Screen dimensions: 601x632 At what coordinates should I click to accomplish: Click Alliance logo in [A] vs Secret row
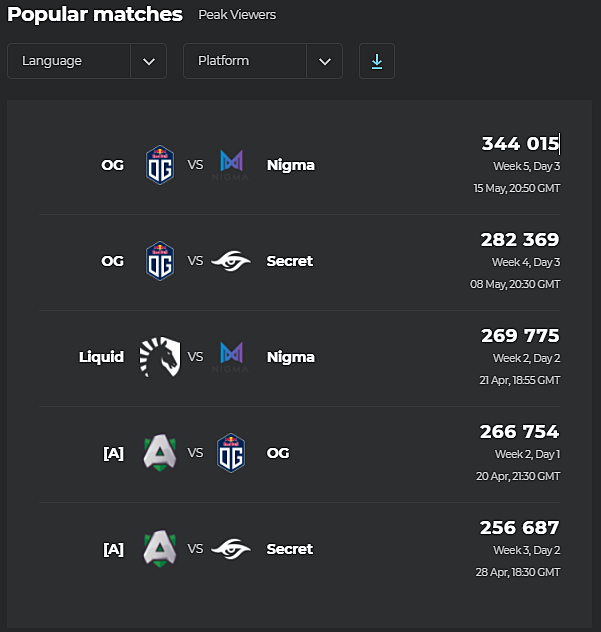[160, 549]
